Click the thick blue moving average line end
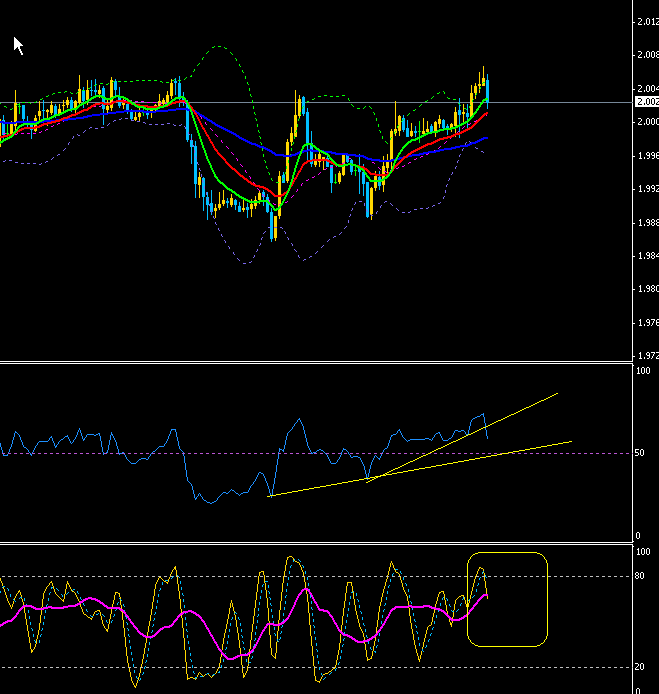 pos(486,138)
